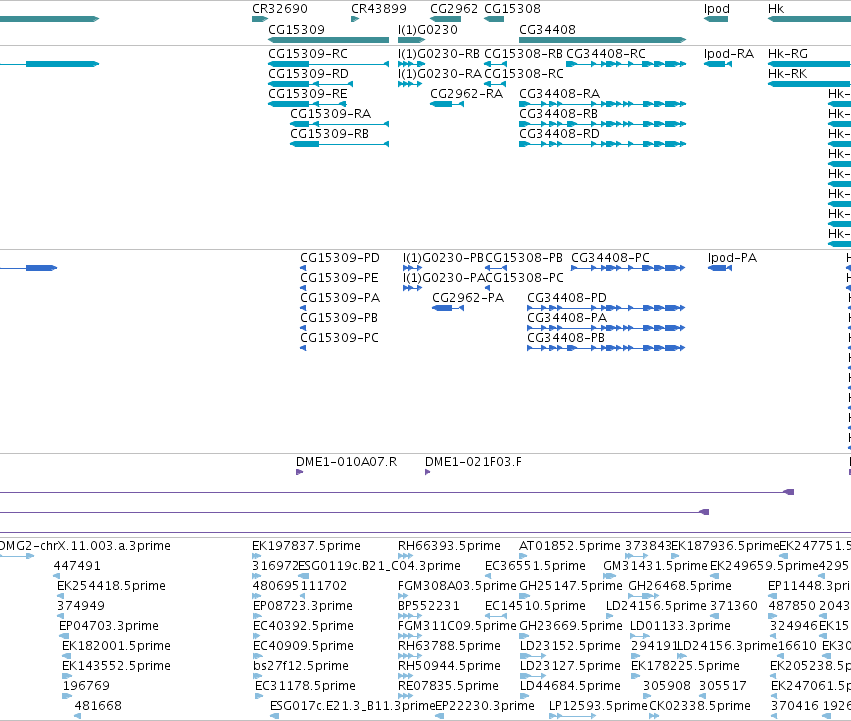Select EST label 447491
This screenshot has height=721, width=851.
77,566
